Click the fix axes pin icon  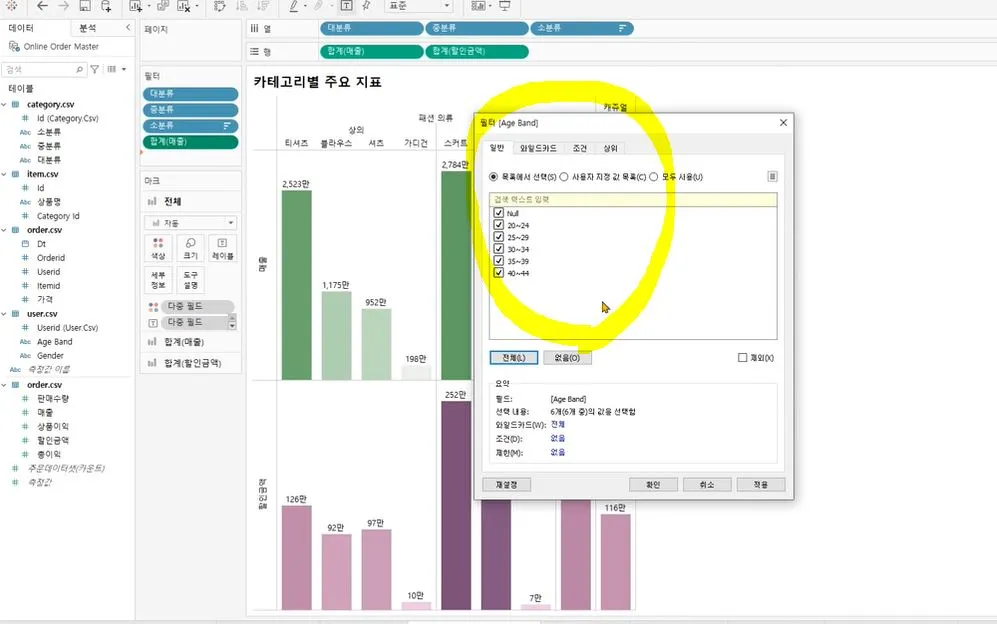[x=367, y=6]
